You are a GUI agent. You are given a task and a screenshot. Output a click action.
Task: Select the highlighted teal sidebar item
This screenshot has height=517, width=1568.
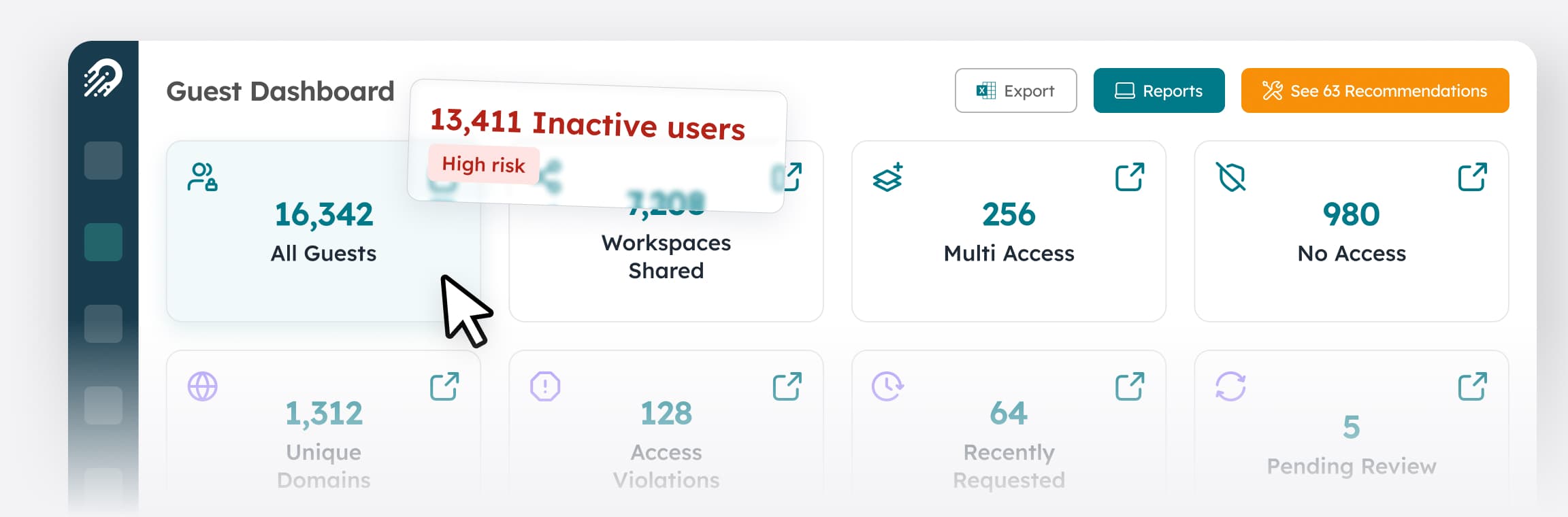(x=103, y=242)
